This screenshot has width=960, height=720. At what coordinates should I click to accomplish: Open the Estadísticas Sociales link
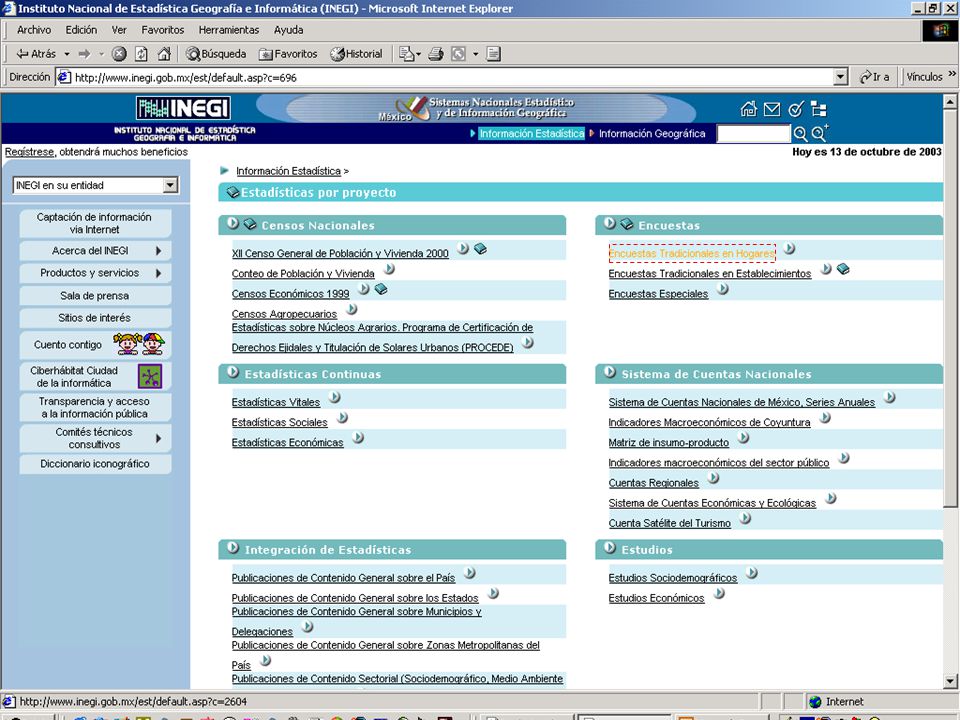(279, 422)
